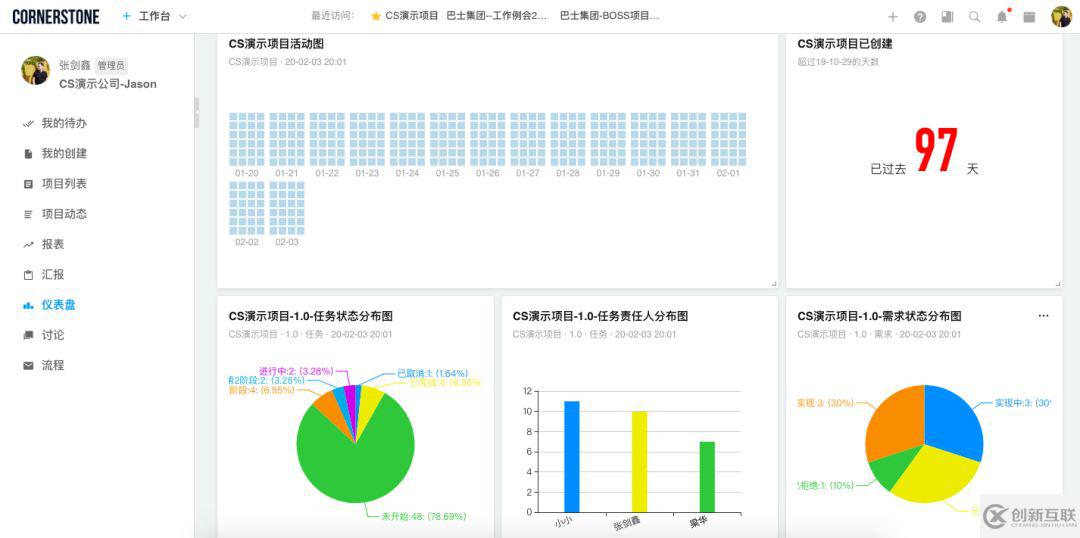
Task: Click the 任务状态分布图 card title
Action: [x=311, y=316]
